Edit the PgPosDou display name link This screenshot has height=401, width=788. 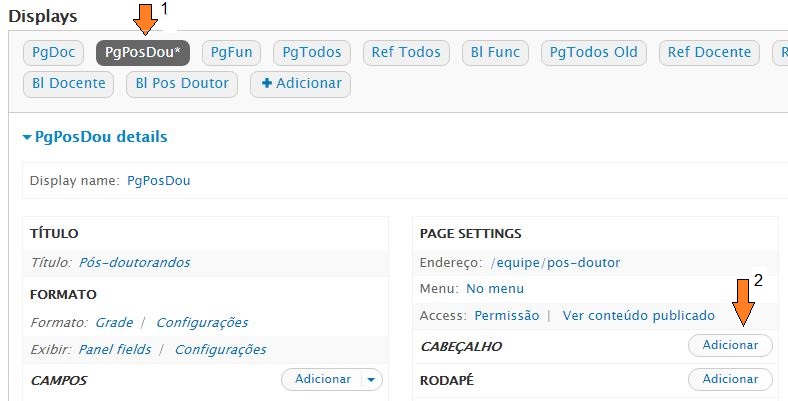pyautogui.click(x=159, y=181)
